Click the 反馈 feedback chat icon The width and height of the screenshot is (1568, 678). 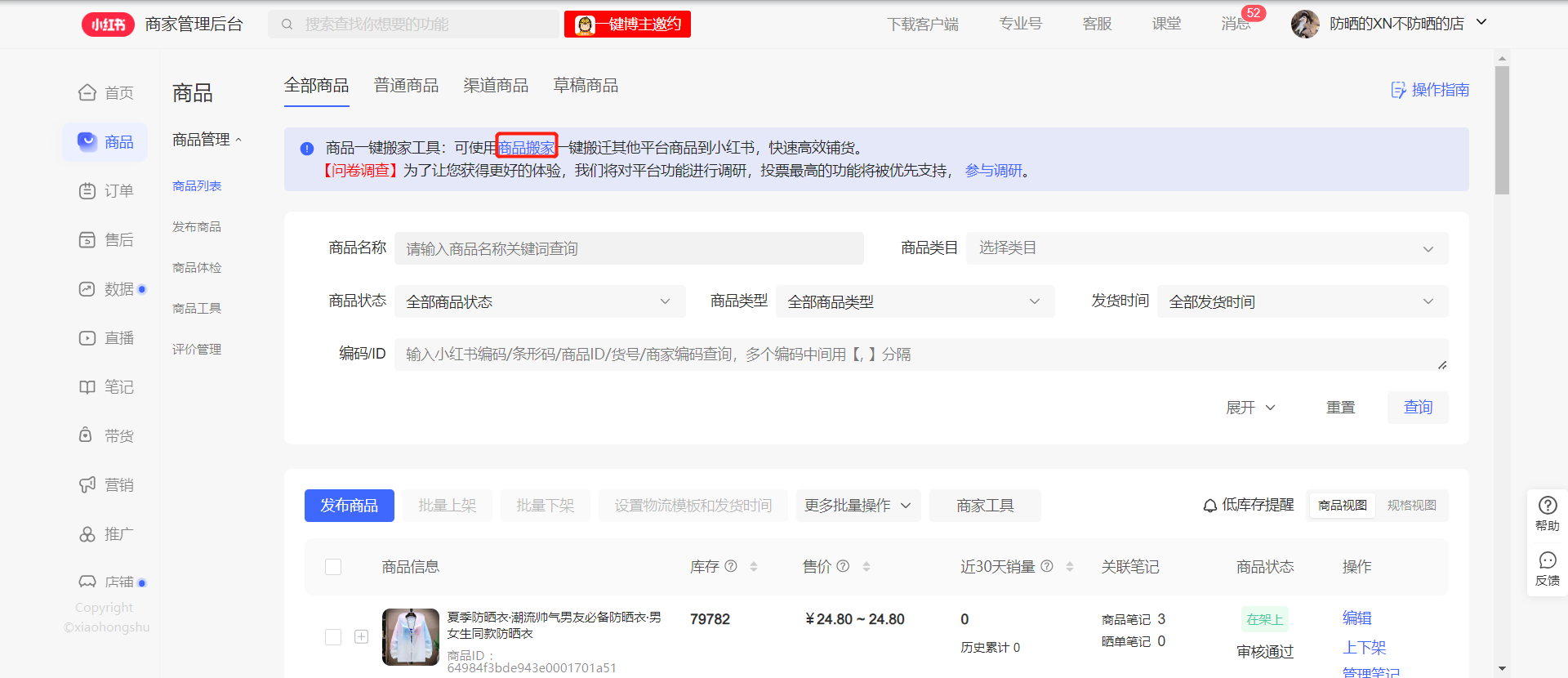pyautogui.click(x=1547, y=560)
